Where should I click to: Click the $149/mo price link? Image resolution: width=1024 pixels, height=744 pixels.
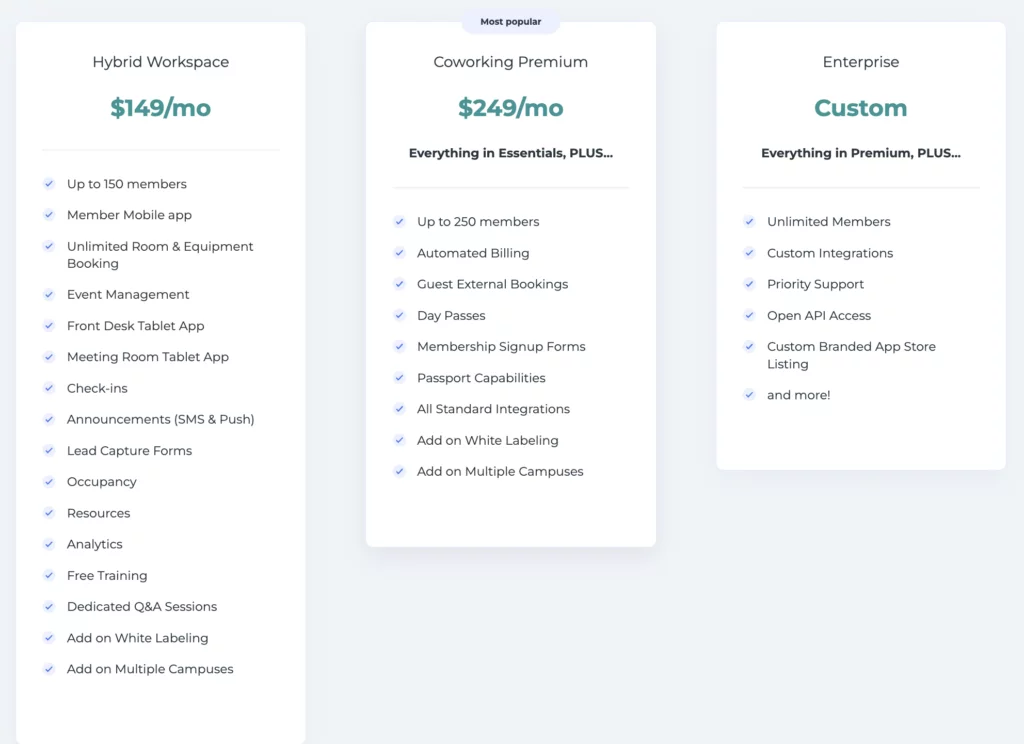(x=160, y=108)
